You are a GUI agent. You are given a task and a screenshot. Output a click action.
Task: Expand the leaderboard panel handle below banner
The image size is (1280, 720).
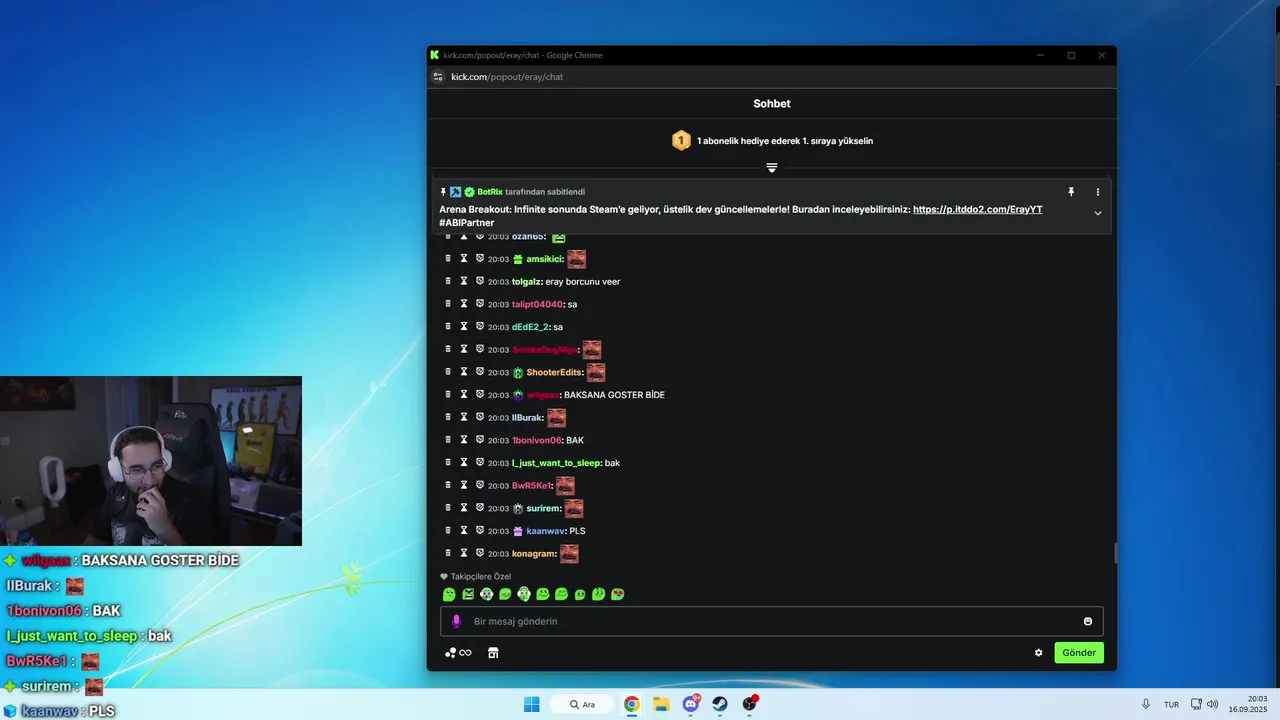pyautogui.click(x=772, y=168)
